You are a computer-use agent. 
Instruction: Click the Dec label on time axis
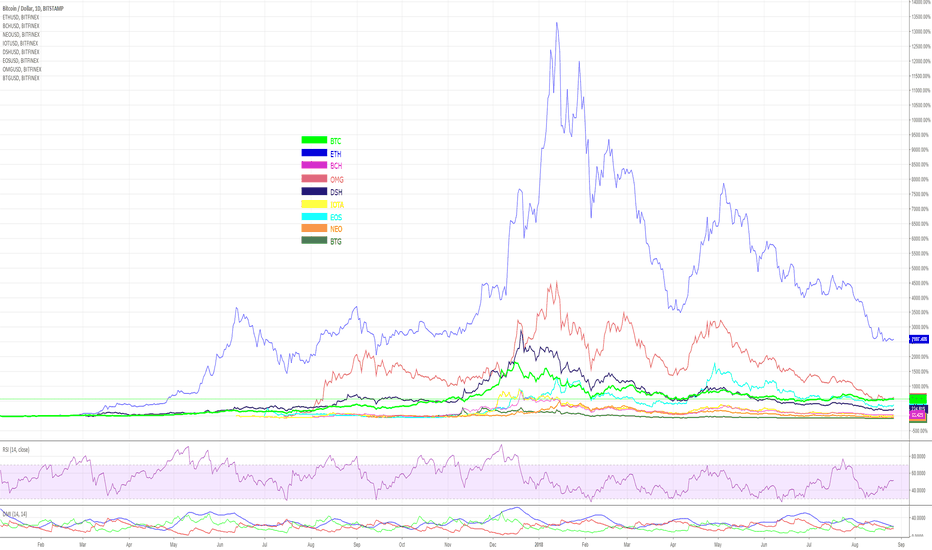pyautogui.click(x=493, y=545)
